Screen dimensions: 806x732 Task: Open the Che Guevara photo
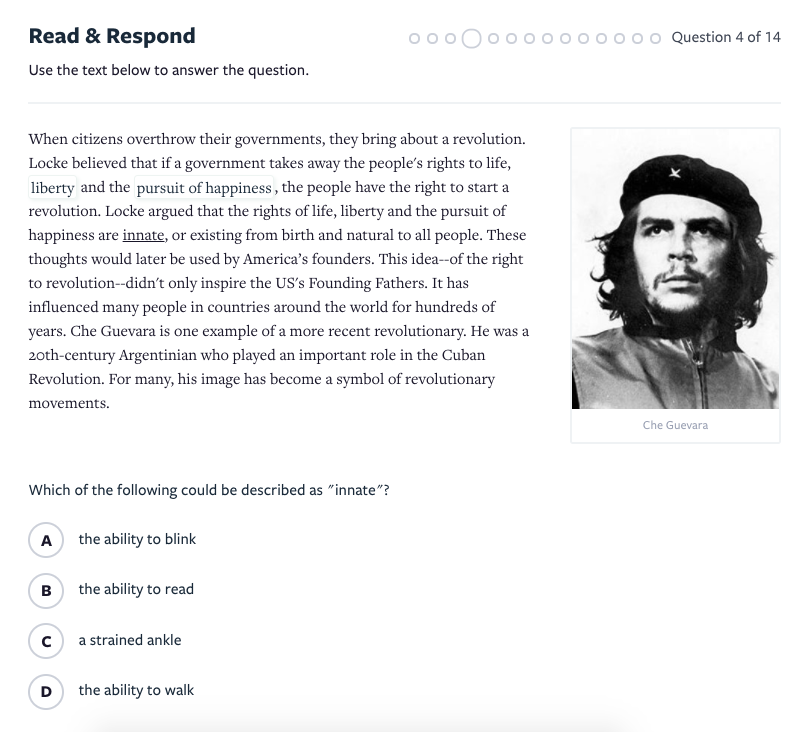pos(675,268)
